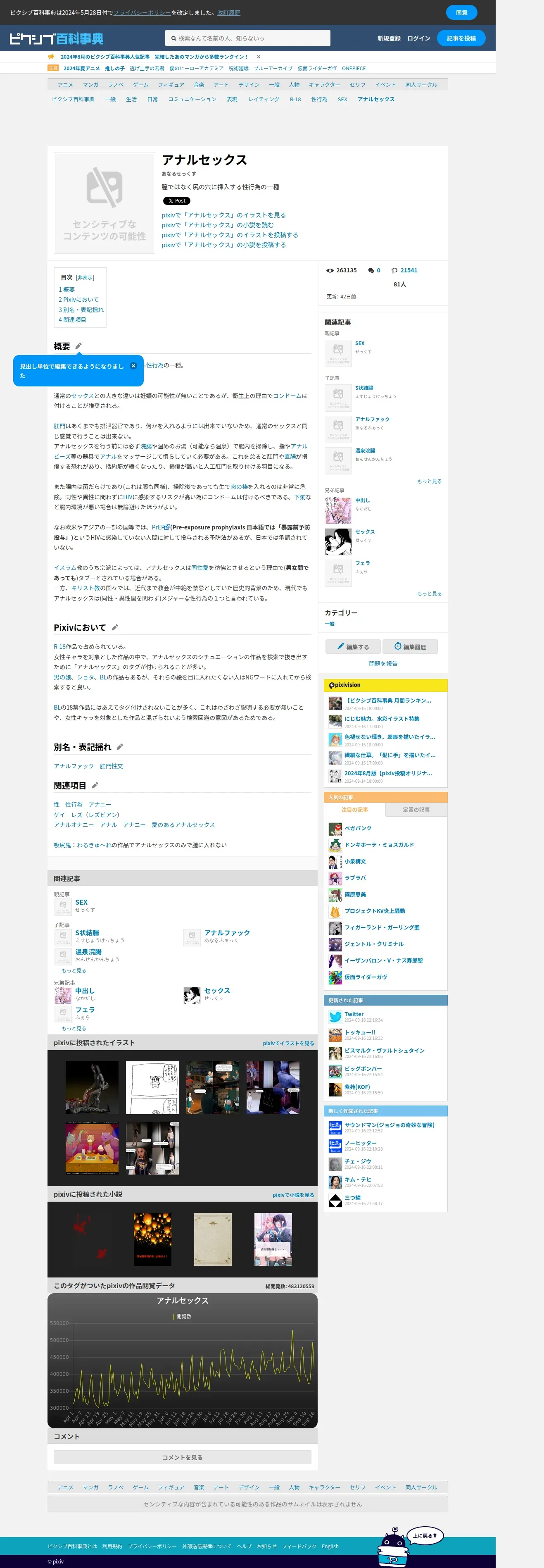The image size is (544, 1568).
Task: Open the キャラクター category in top menu
Action: click(324, 85)
